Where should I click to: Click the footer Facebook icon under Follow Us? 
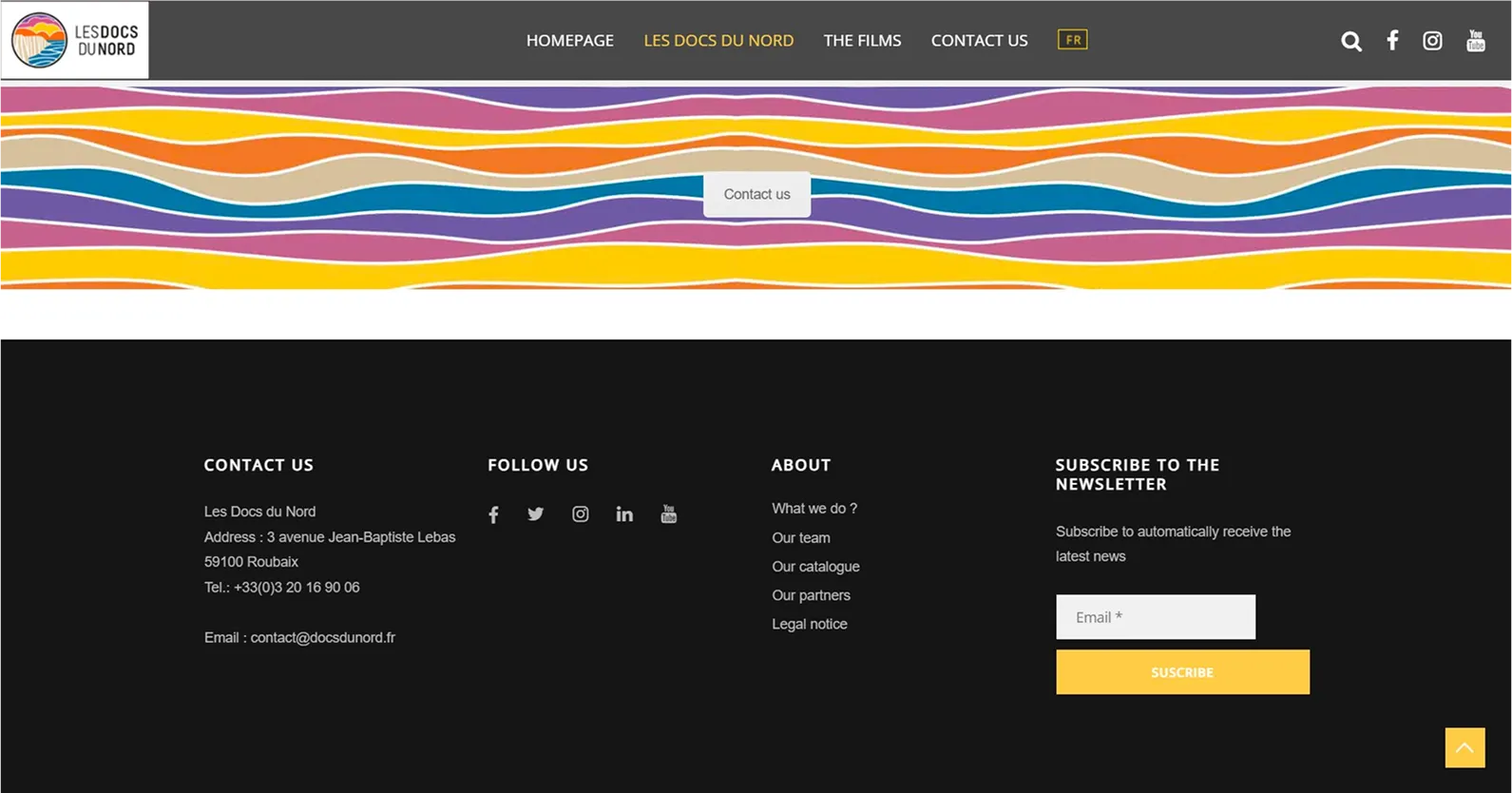pyautogui.click(x=493, y=514)
